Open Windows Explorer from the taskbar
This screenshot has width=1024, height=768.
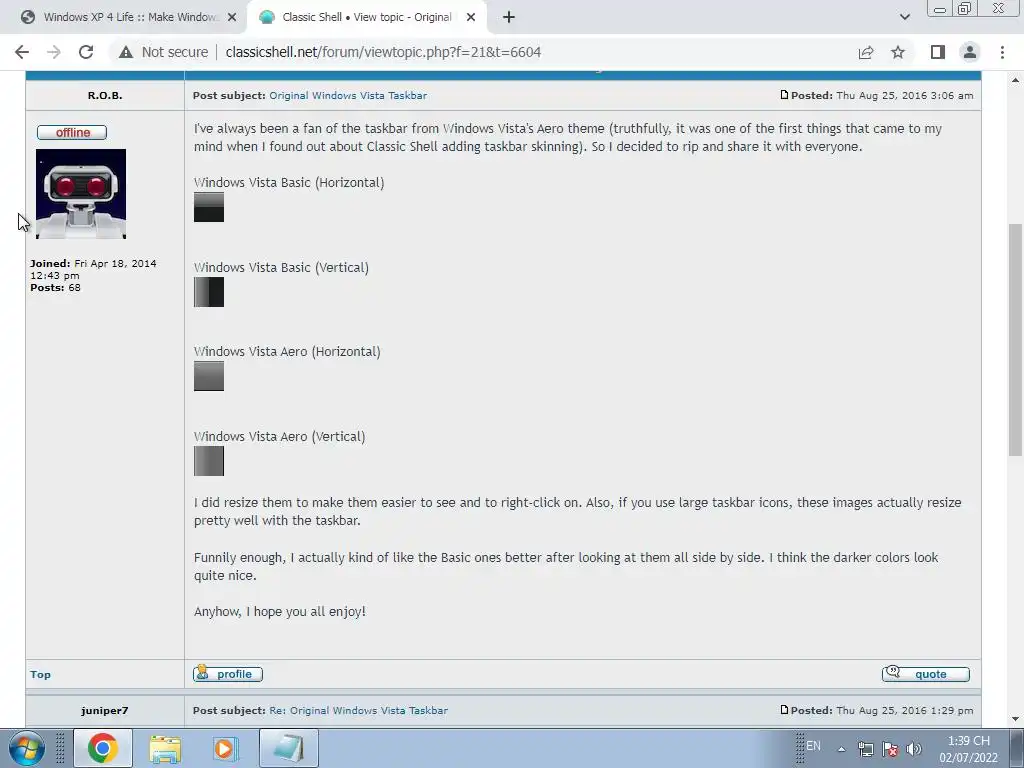[165, 748]
